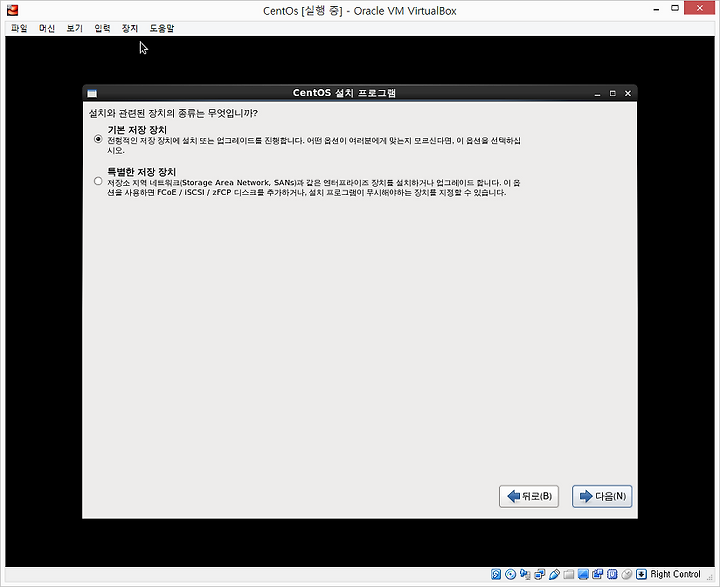Image resolution: width=720 pixels, height=587 pixels.
Task: Select the 특별한 저장 장치 radio button
Action: 98,181
